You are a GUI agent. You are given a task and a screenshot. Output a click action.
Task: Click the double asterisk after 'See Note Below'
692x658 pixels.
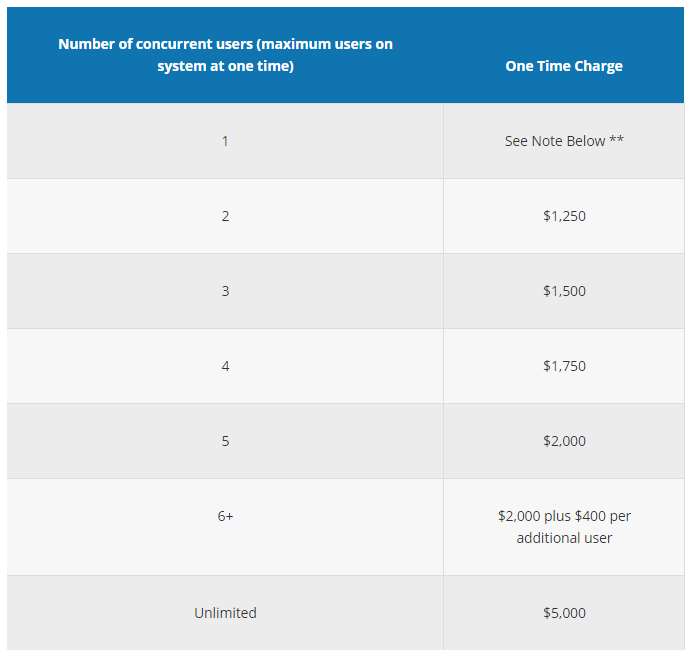click(616, 140)
